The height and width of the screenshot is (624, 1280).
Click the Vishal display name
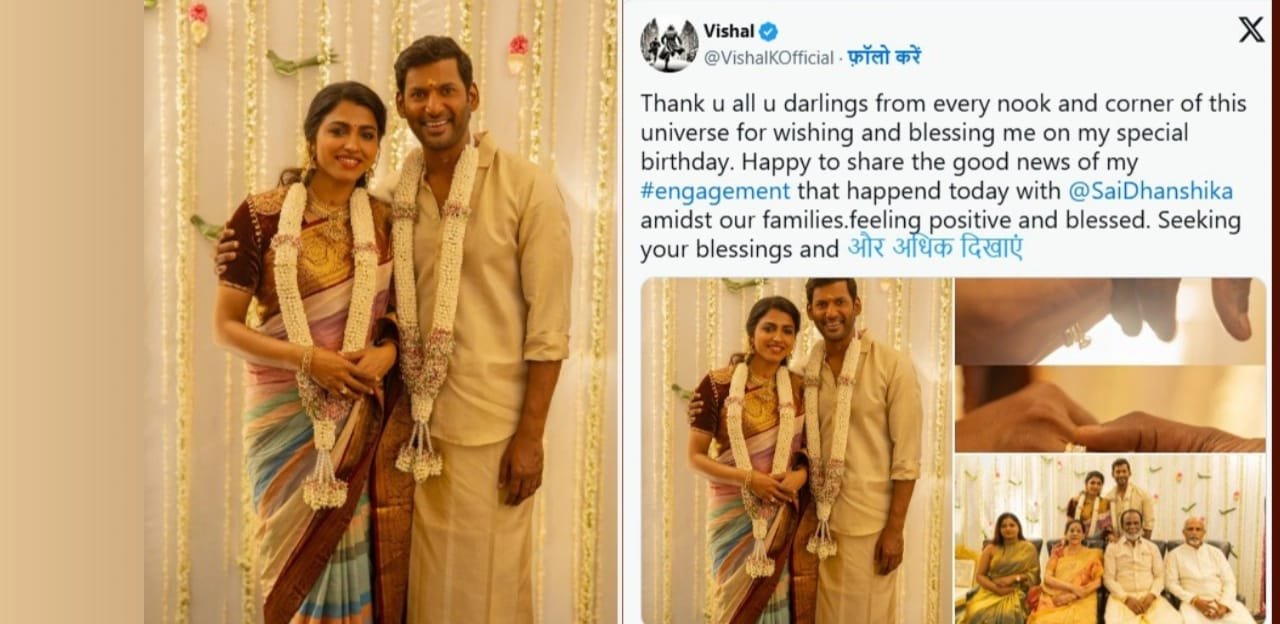[x=729, y=32]
